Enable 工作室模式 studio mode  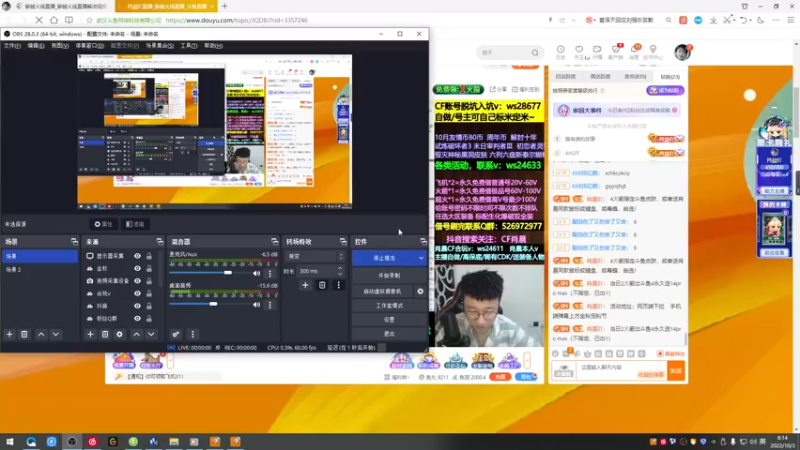click(389, 306)
